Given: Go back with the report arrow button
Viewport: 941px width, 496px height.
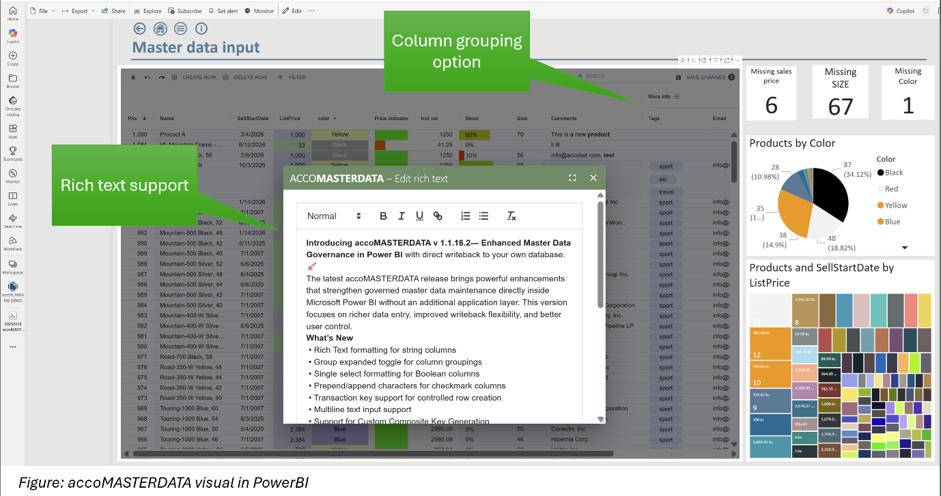Looking at the screenshot, I should pyautogui.click(x=139, y=28).
